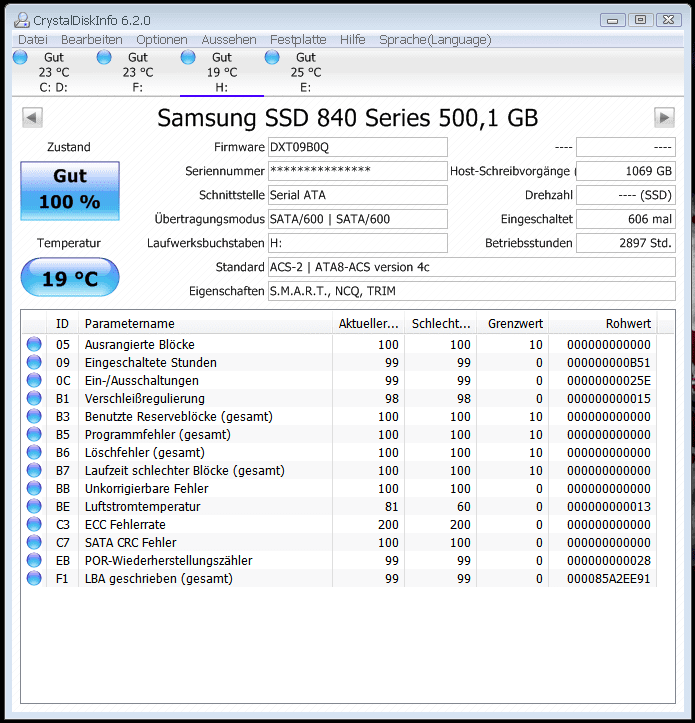This screenshot has height=723, width=695.
Task: Click the Eigenschaften S.M.A.R.T. field
Action: pos(472,291)
